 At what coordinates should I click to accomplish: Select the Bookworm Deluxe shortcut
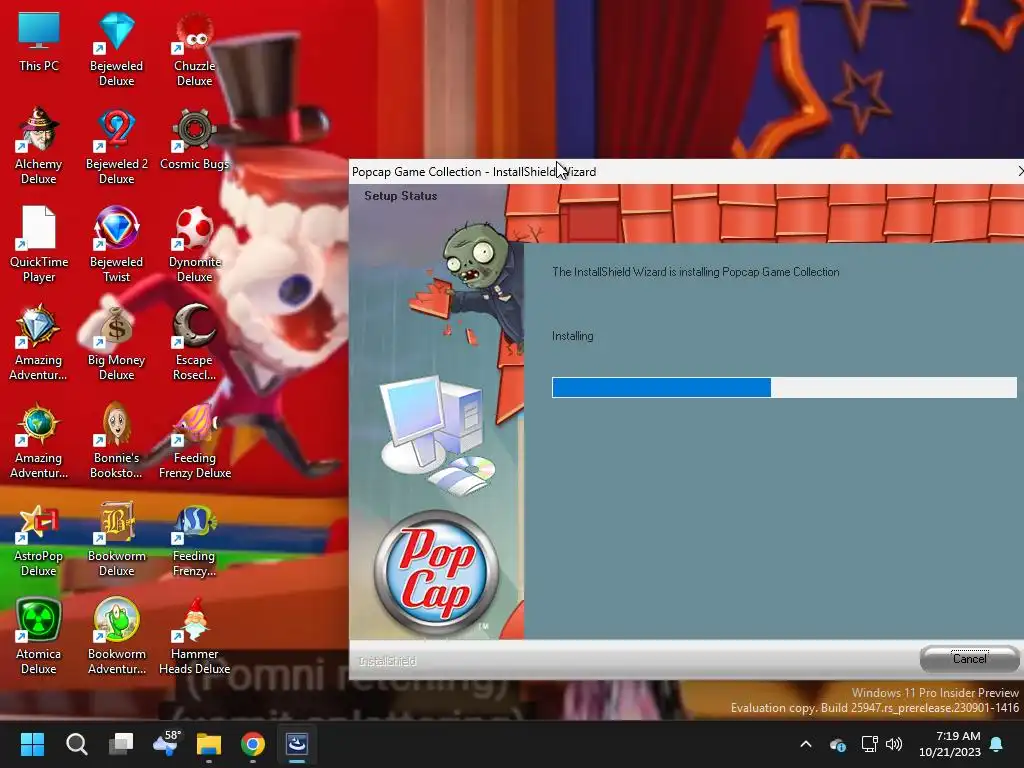click(x=116, y=539)
